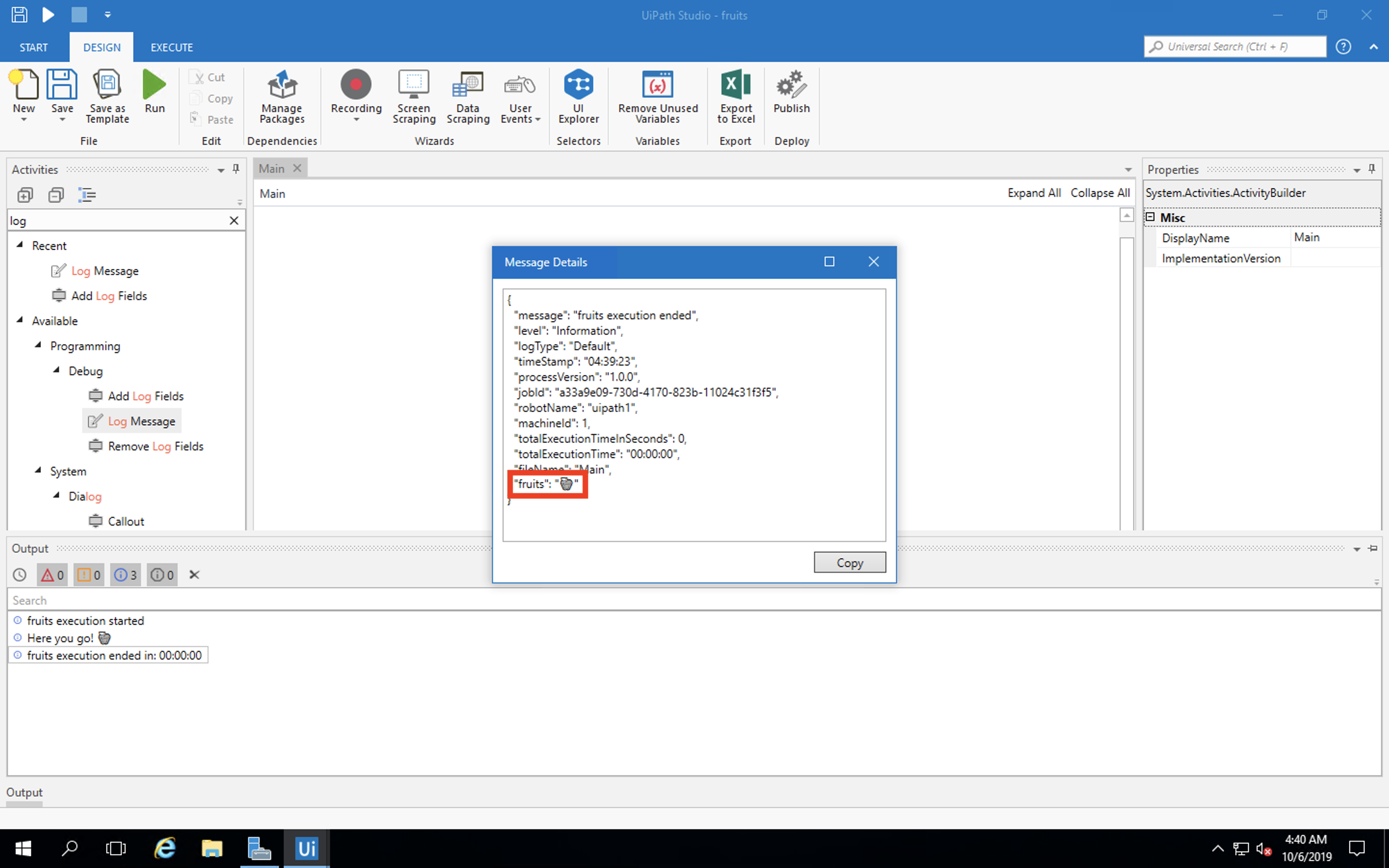Collapse the Programming tree node
Screen dimensions: 1389x868
[x=39, y=346]
